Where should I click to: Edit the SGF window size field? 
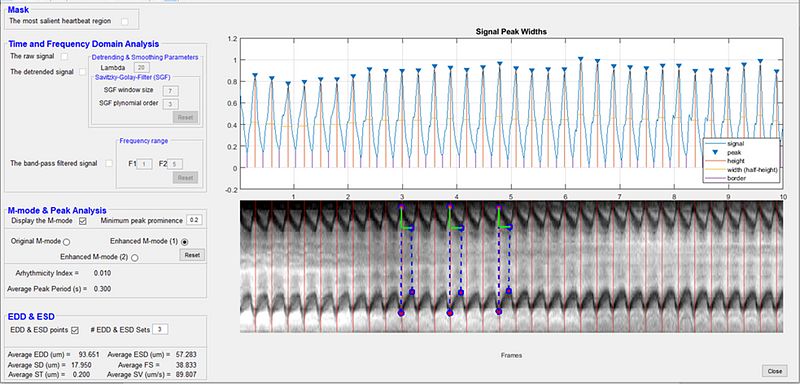pos(170,91)
